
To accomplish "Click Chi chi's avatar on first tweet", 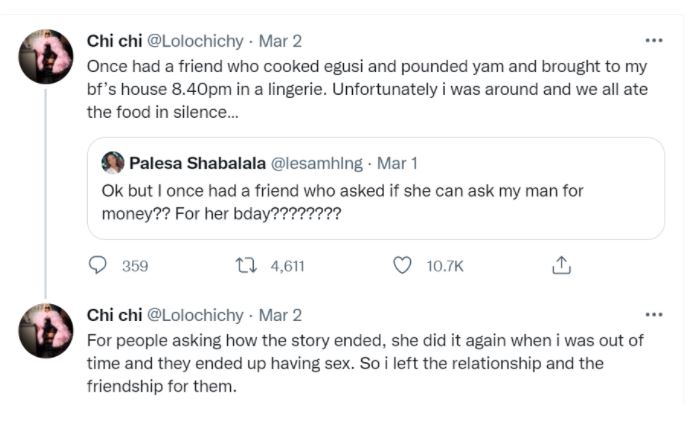I will [x=46, y=56].
